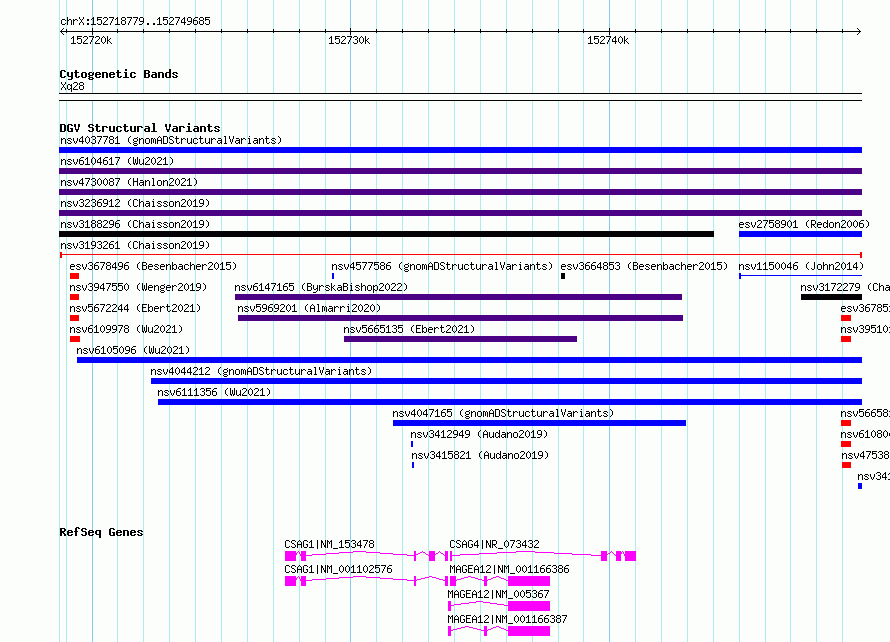Image resolution: width=890 pixels, height=642 pixels.
Task: Open the nsv4730087 (Hanlon2021) label
Action: tap(129, 182)
